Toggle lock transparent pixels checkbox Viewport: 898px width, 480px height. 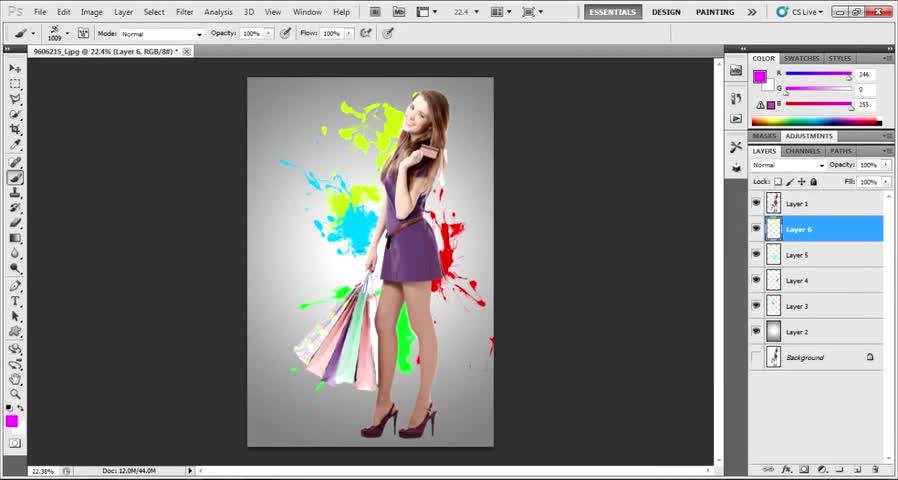(778, 182)
